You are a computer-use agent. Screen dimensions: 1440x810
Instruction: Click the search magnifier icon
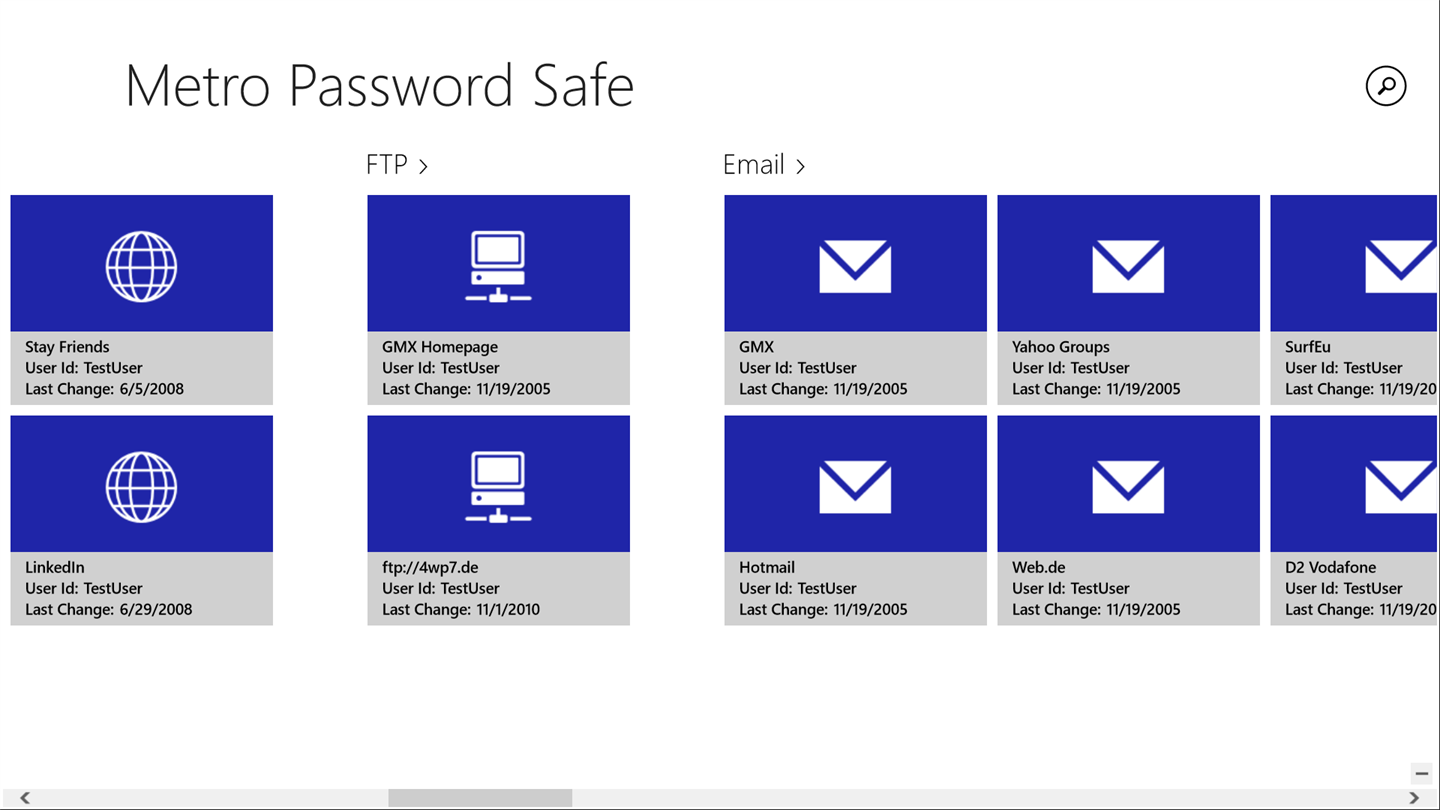(1385, 86)
